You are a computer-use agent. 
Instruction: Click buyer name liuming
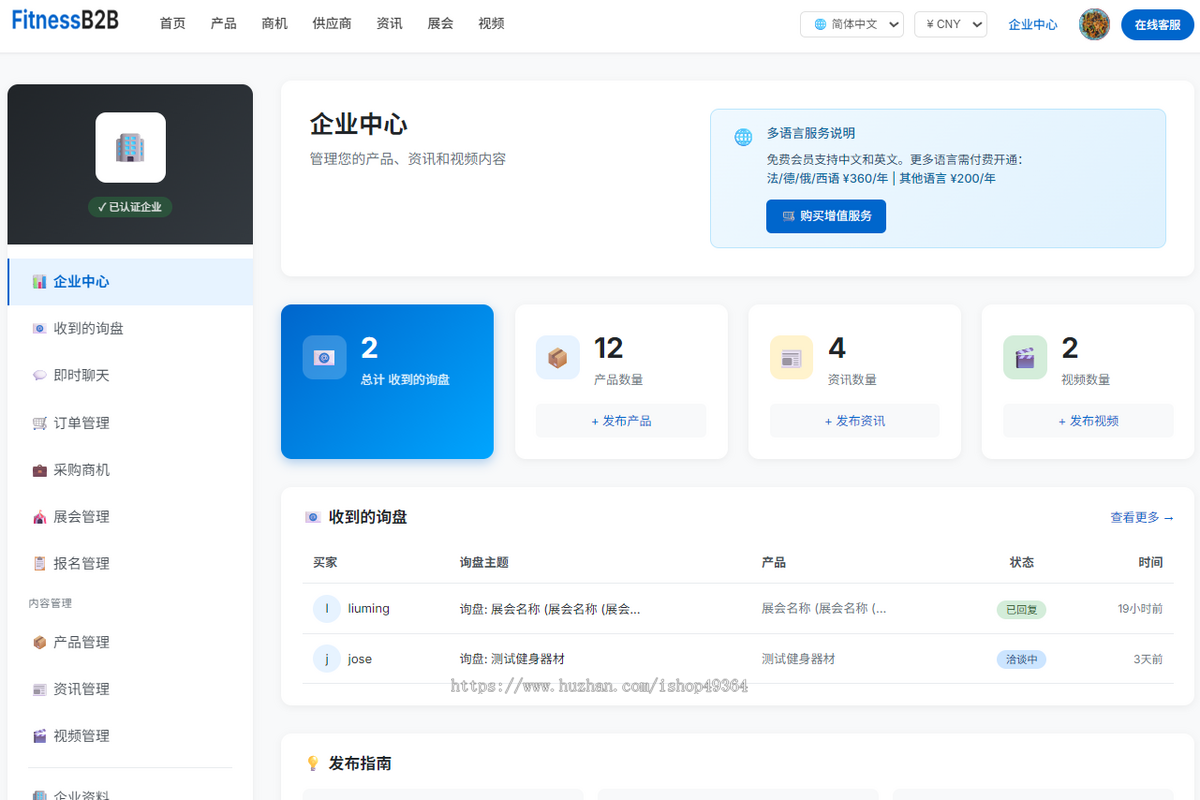click(x=369, y=608)
